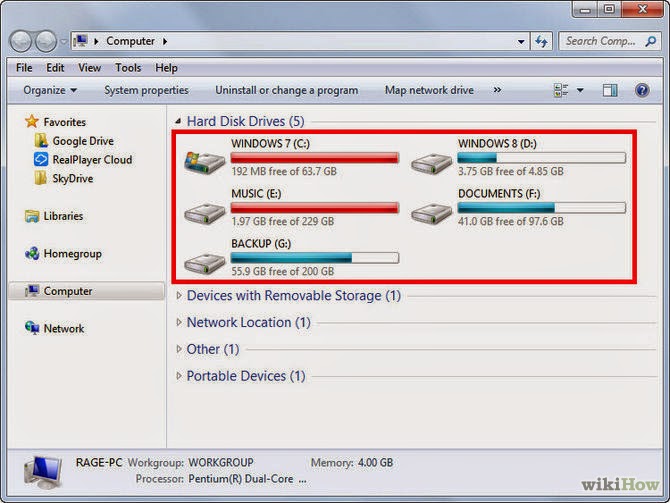
Task: Open the Help menu
Action: tap(166, 68)
